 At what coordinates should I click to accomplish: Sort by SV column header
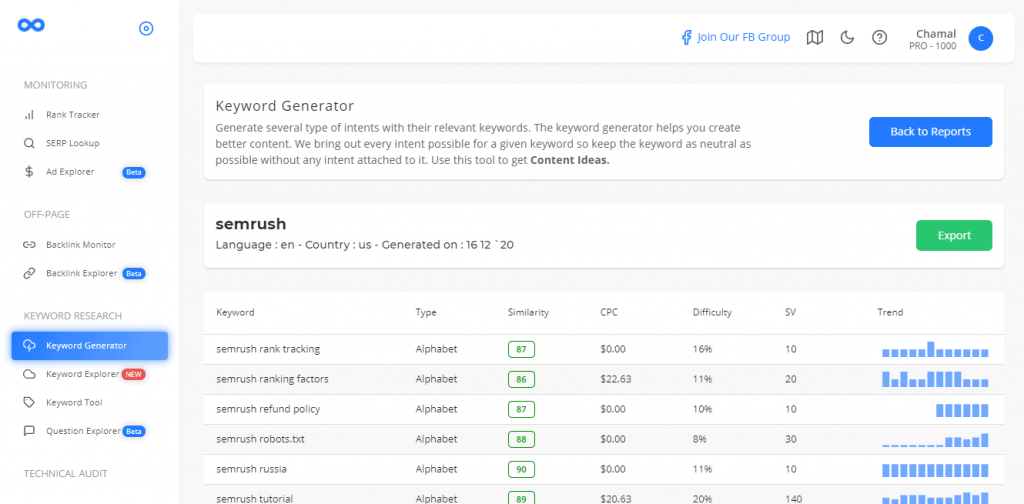coord(790,313)
